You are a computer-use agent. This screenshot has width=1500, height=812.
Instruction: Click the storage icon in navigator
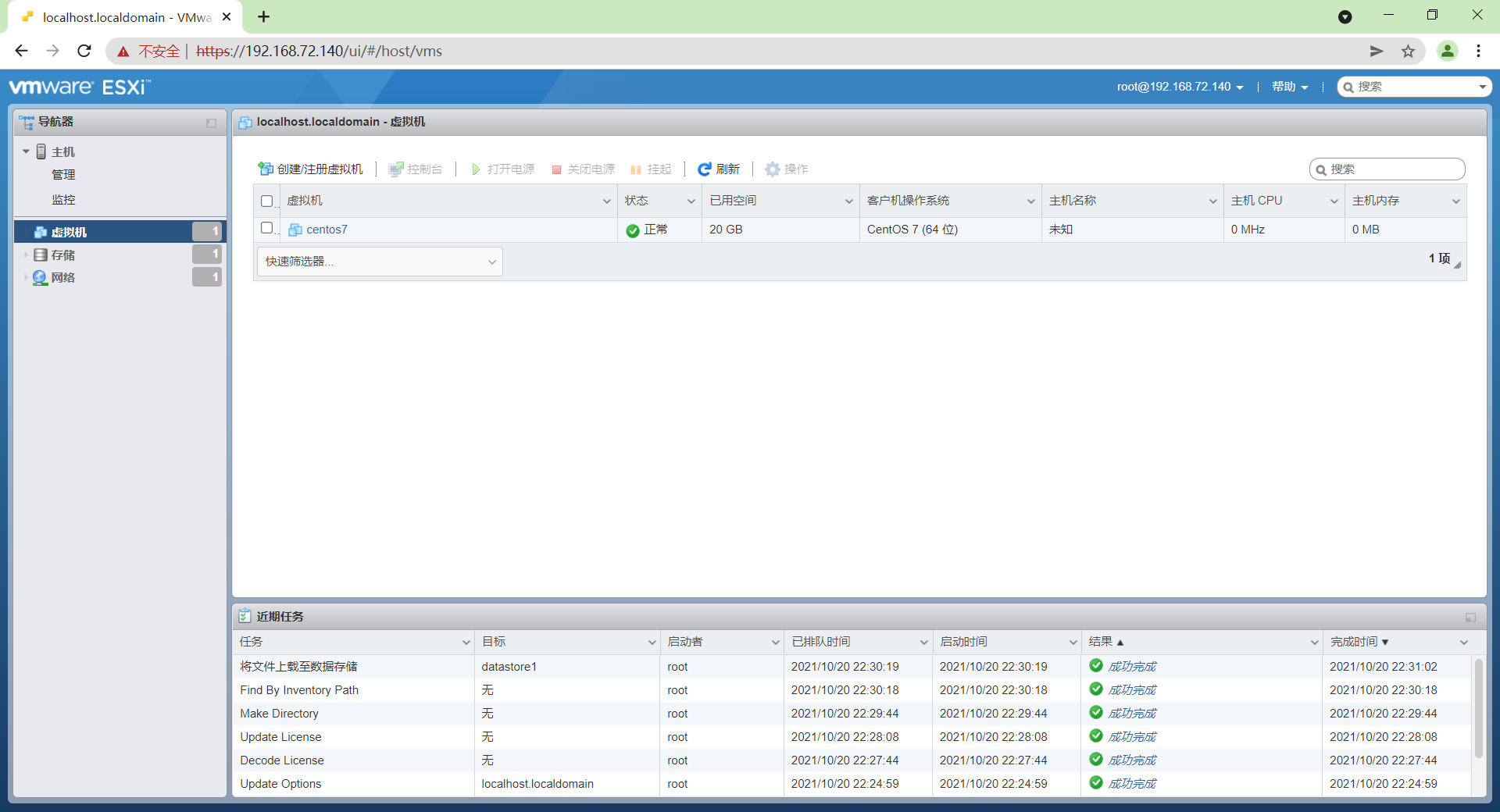click(x=41, y=255)
